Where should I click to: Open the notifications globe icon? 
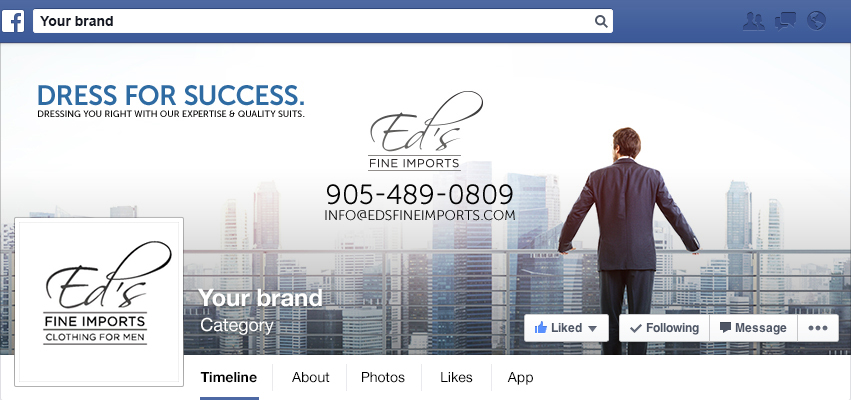coord(816,21)
